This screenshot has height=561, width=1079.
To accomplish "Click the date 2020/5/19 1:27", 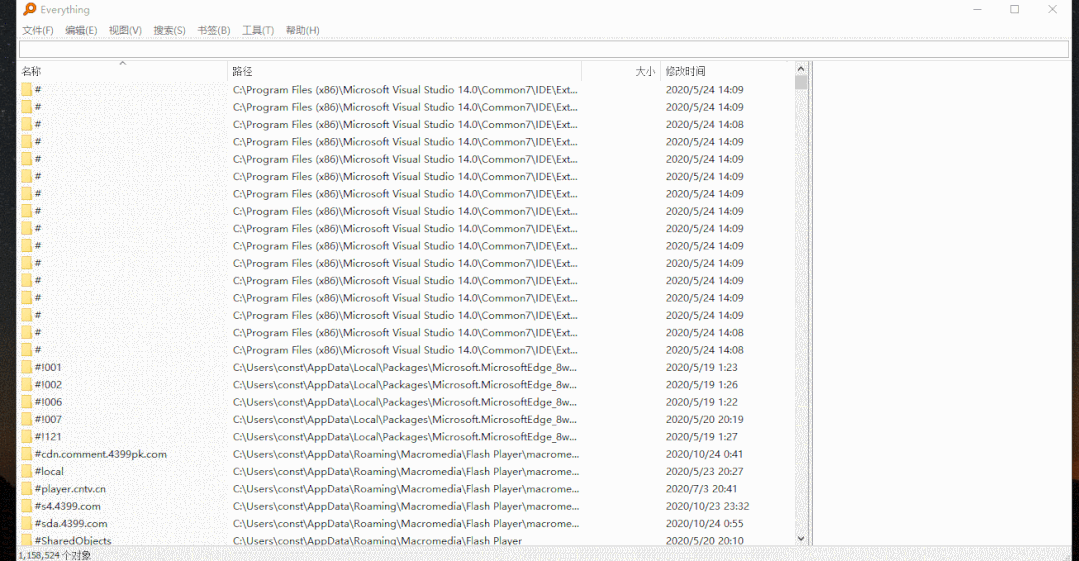I will tap(701, 436).
